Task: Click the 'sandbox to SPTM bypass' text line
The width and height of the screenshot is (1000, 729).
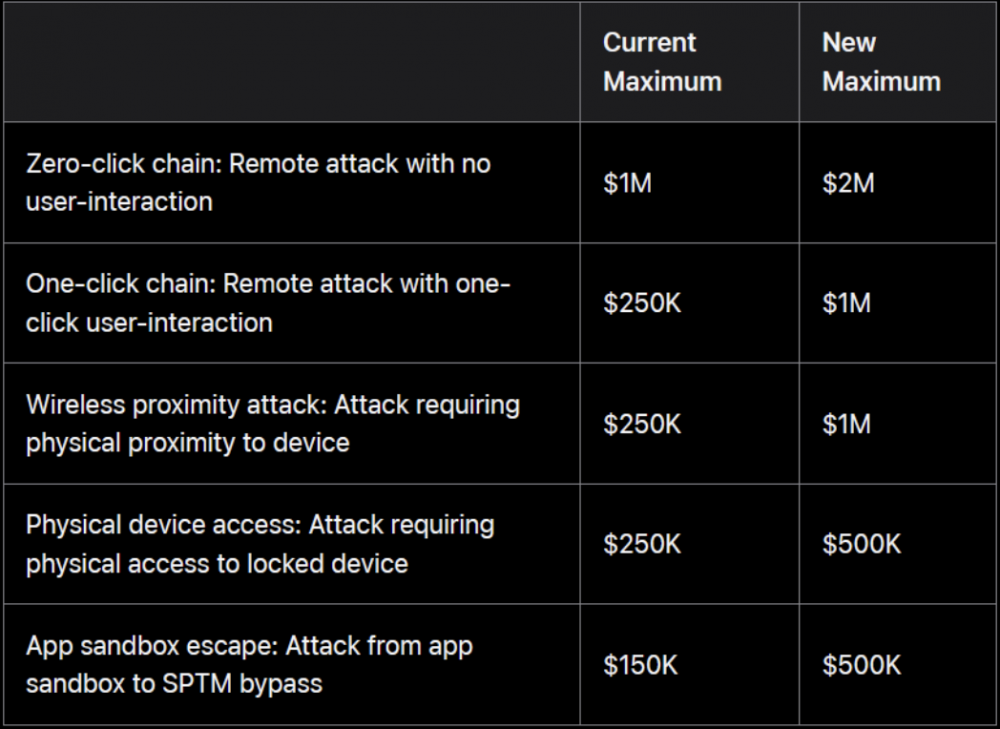Action: coord(174,684)
